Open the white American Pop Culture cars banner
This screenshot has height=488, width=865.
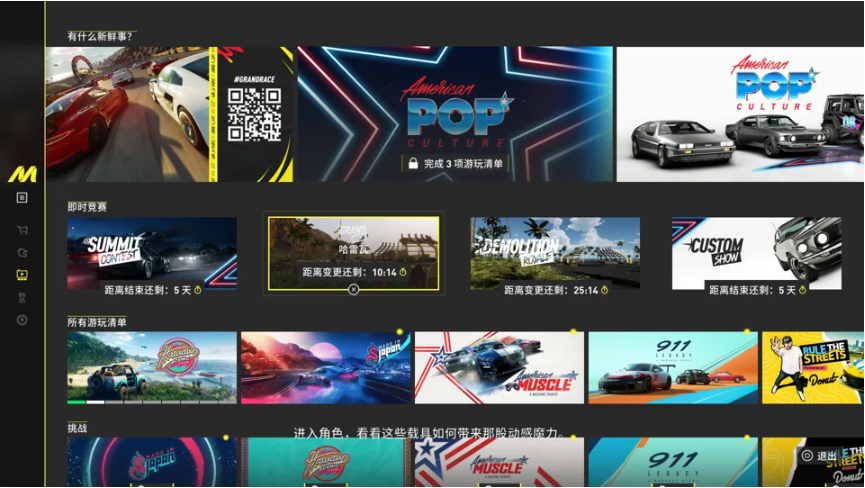click(740, 114)
